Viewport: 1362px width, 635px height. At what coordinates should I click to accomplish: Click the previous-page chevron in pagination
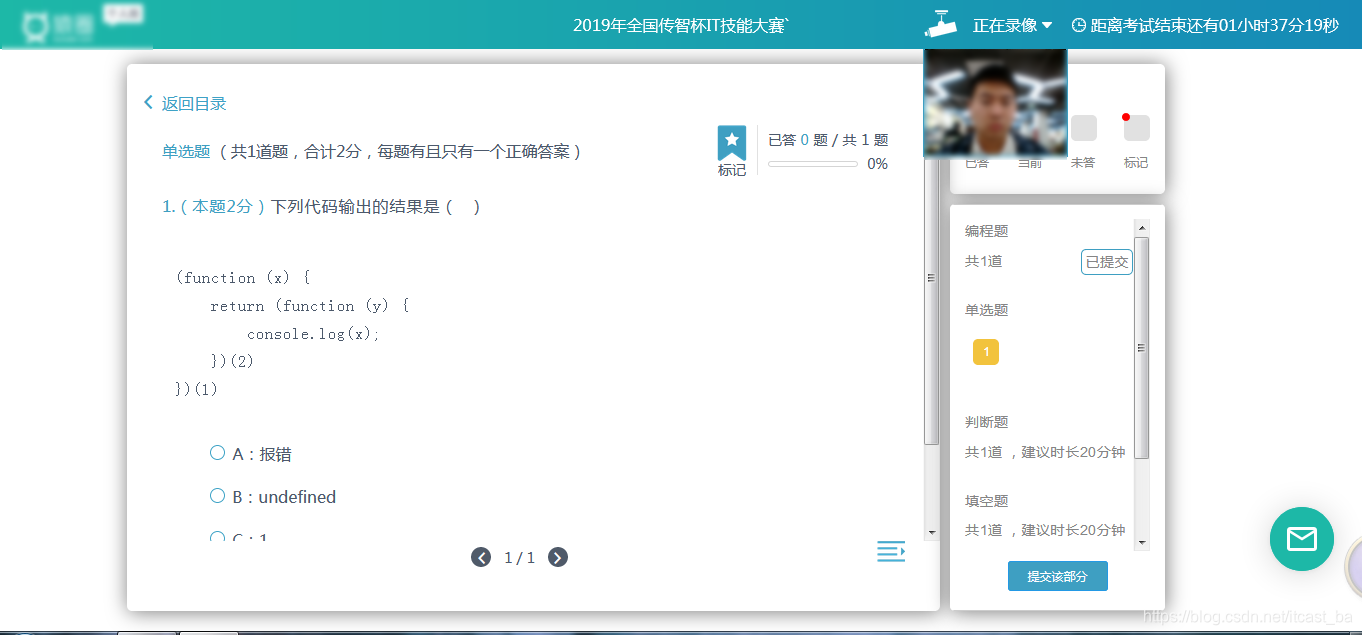(481, 557)
